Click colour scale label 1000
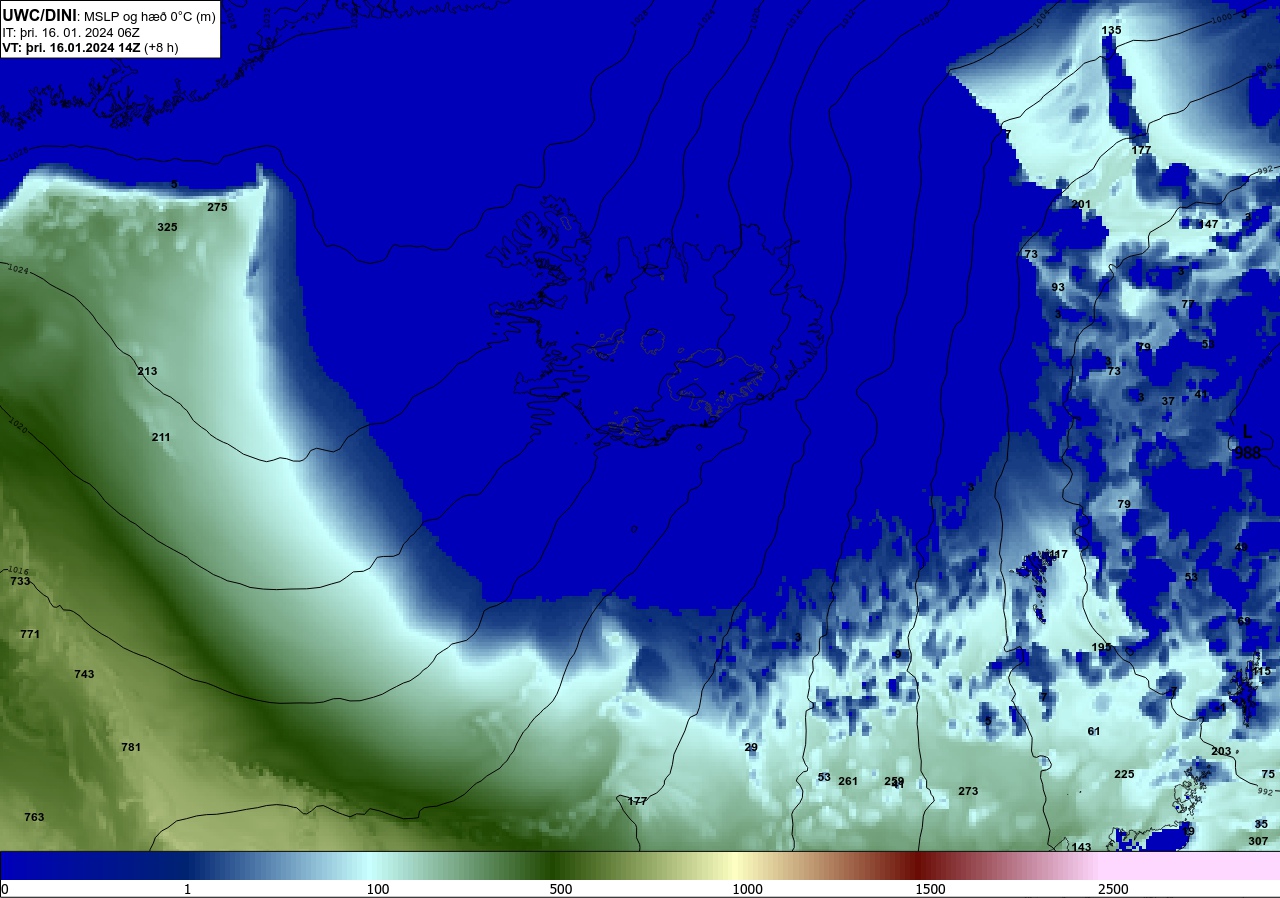Screen dimensions: 1280x898 click(747, 889)
